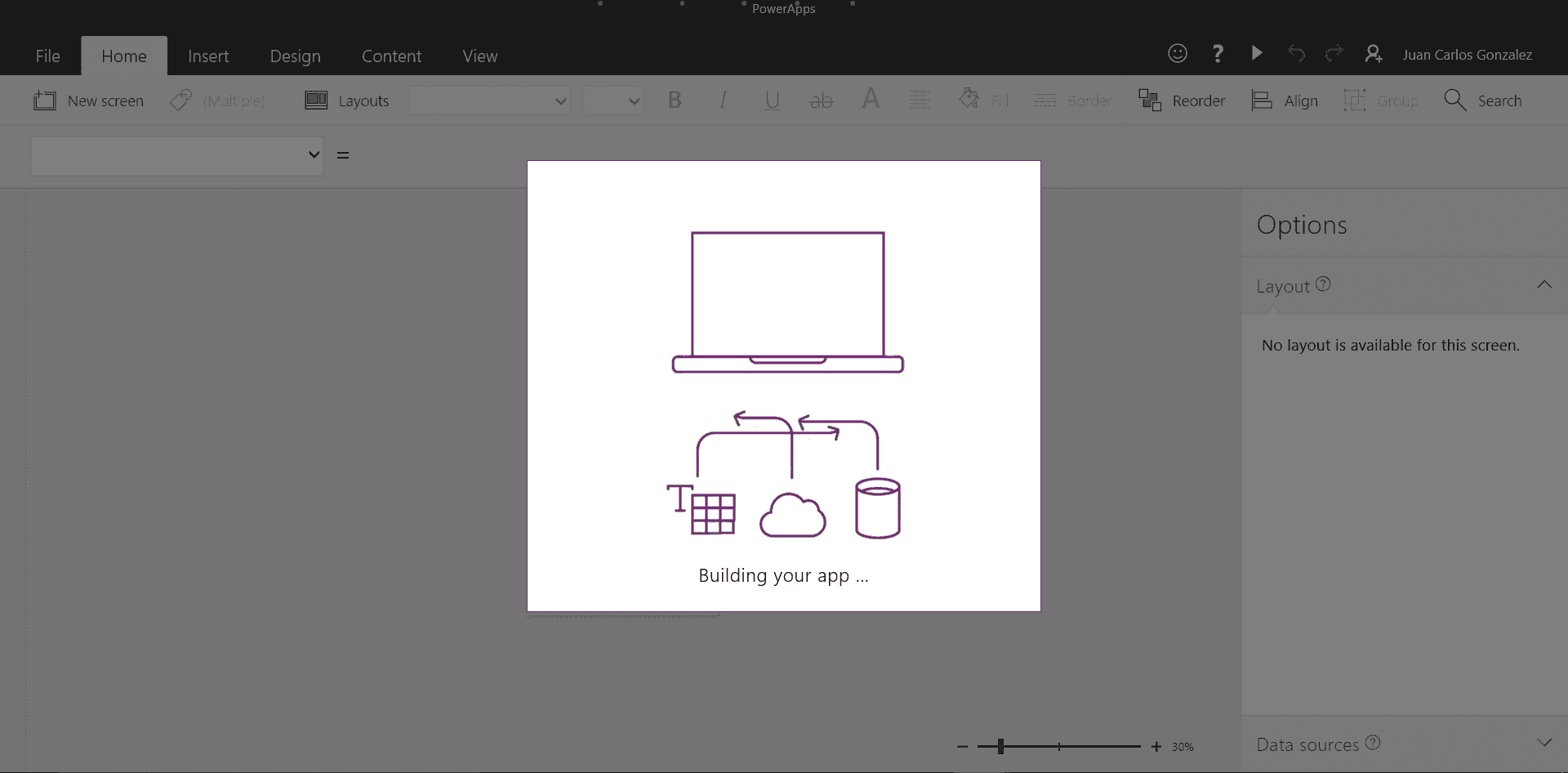Click the zoom slider handle
This screenshot has height=773, width=1568.
1000,746
